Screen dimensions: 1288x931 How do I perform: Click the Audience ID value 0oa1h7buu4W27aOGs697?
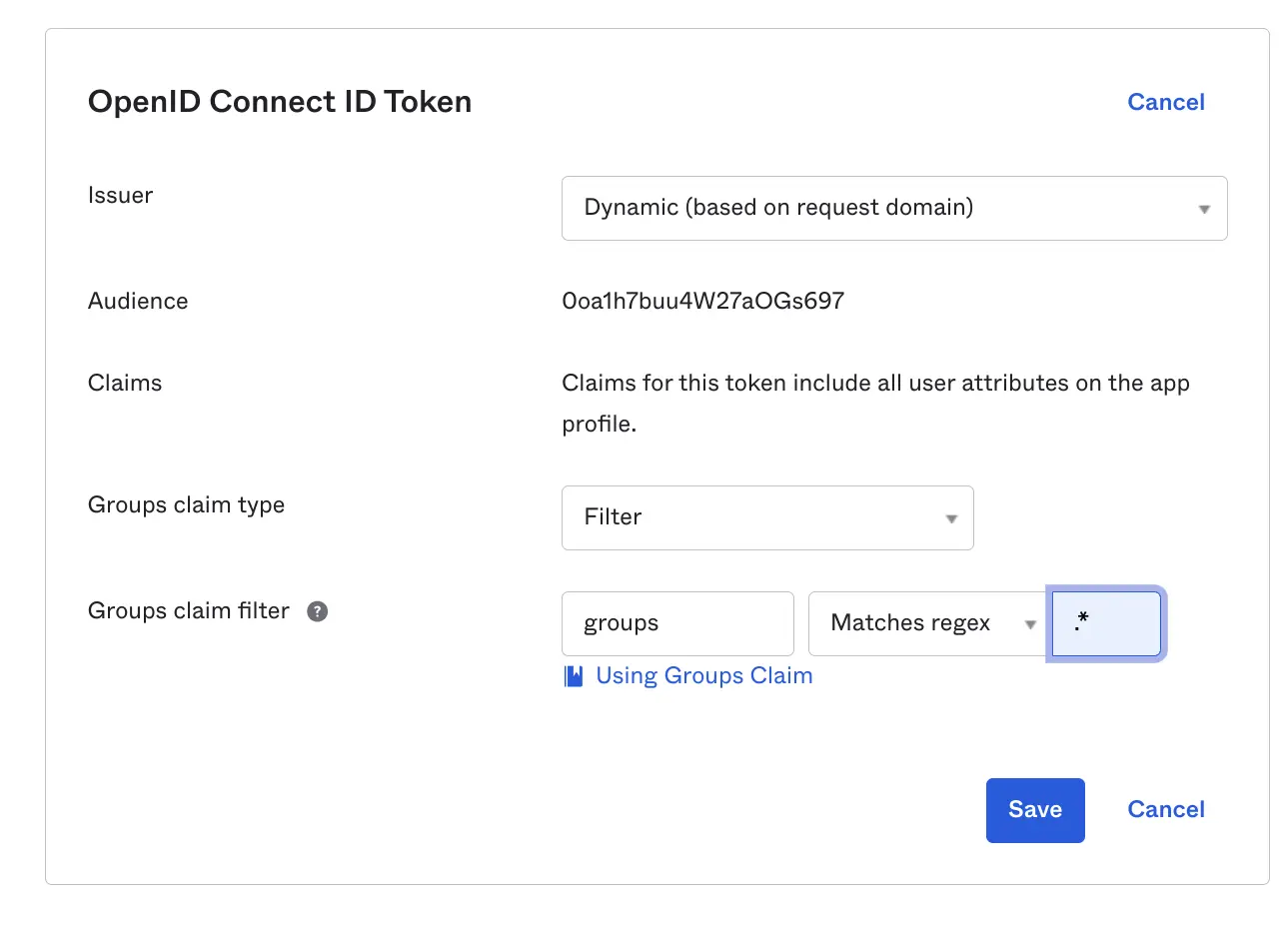[x=702, y=301]
